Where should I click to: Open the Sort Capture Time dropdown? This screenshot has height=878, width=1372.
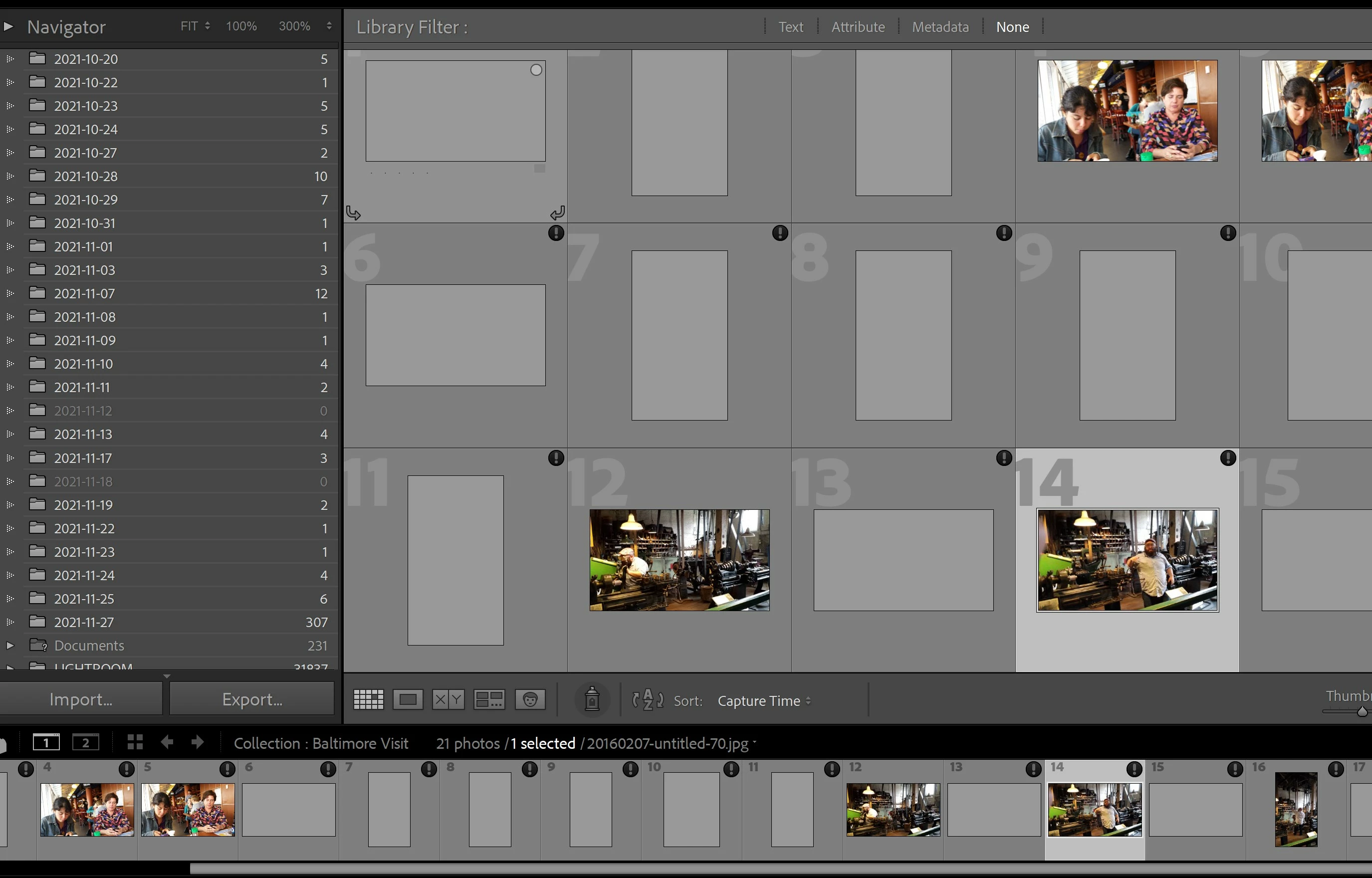(763, 701)
